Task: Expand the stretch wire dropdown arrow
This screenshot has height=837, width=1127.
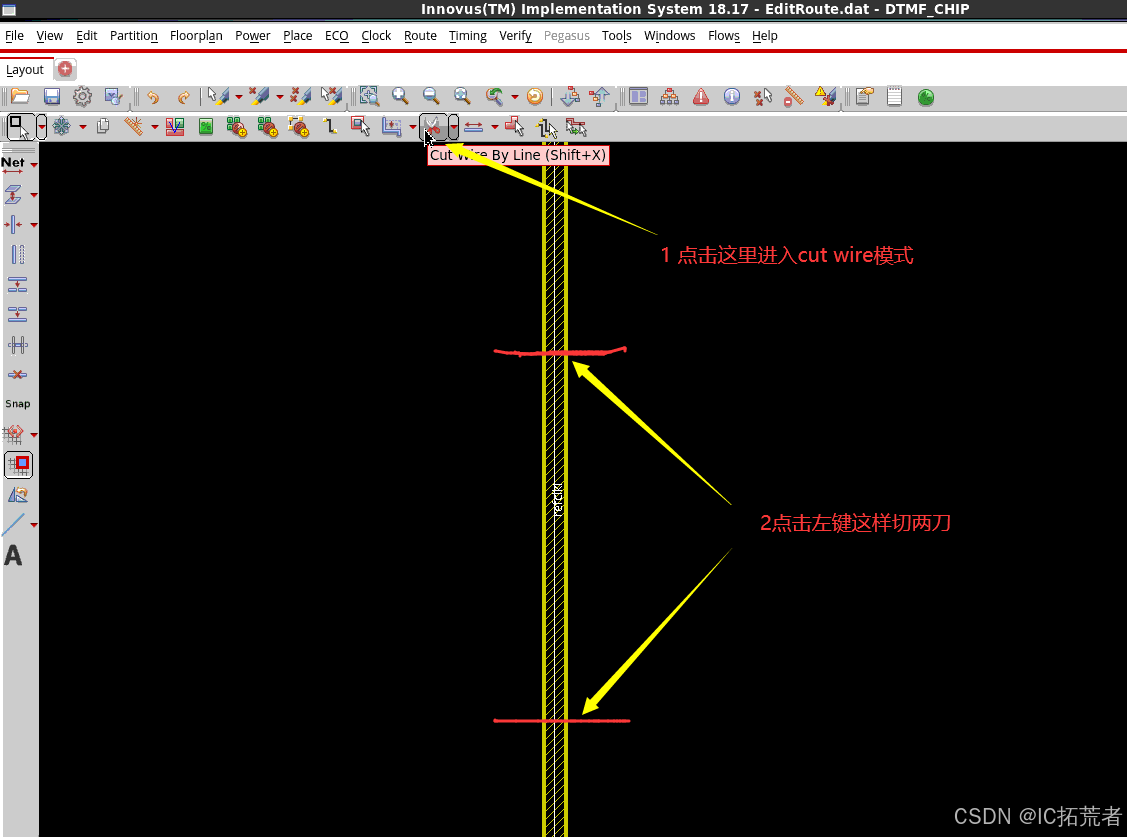Action: click(494, 127)
